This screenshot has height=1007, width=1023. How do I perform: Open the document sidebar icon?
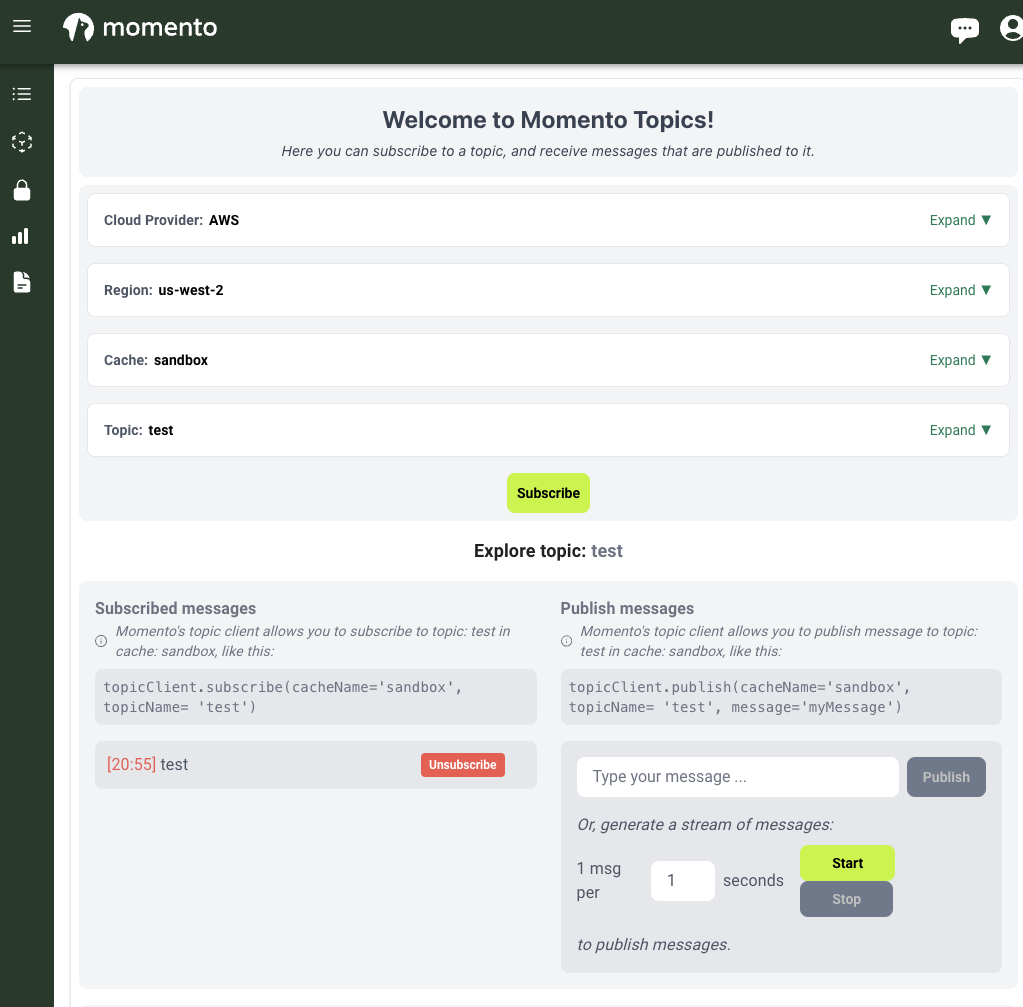click(22, 282)
